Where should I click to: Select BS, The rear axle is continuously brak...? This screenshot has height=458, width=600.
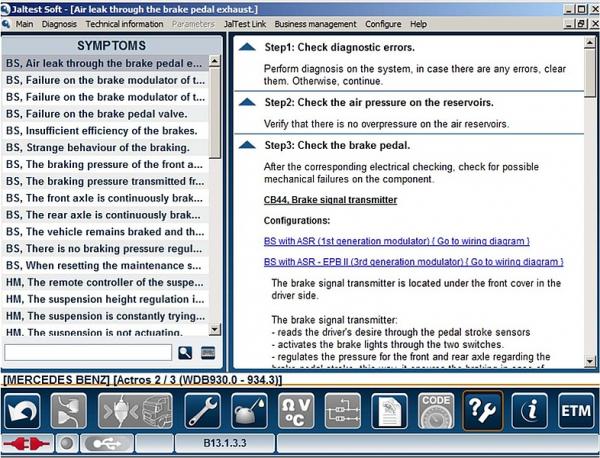[x=105, y=215]
